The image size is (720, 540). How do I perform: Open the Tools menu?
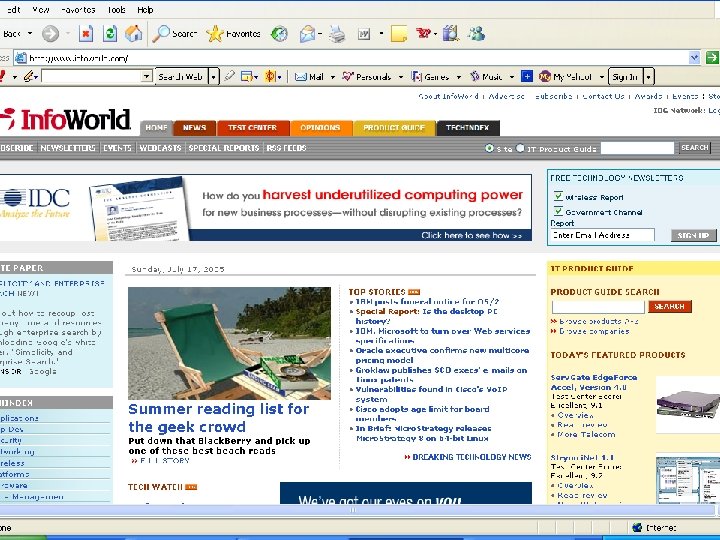coord(116,10)
